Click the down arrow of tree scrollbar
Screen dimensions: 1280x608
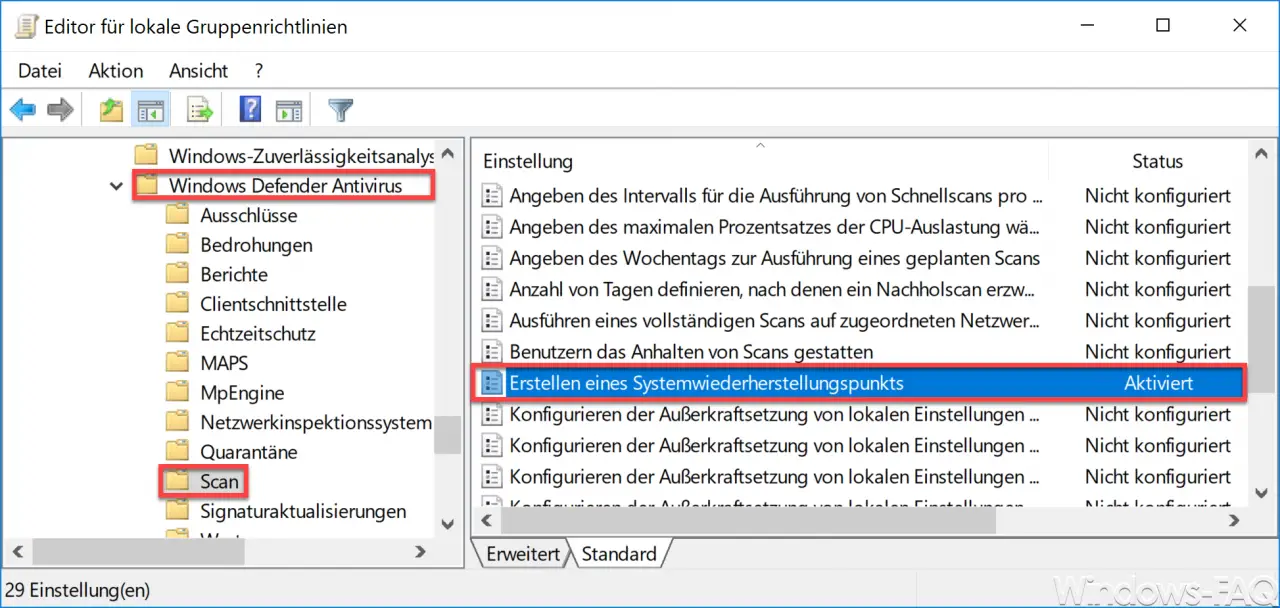coord(448,523)
